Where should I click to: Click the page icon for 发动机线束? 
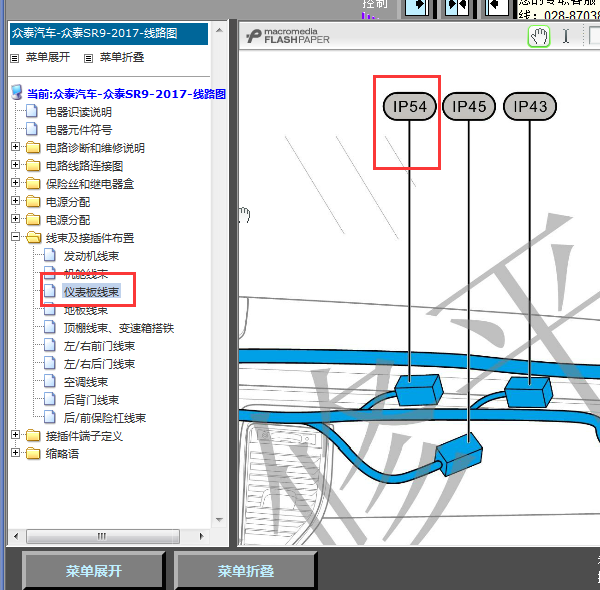50,255
